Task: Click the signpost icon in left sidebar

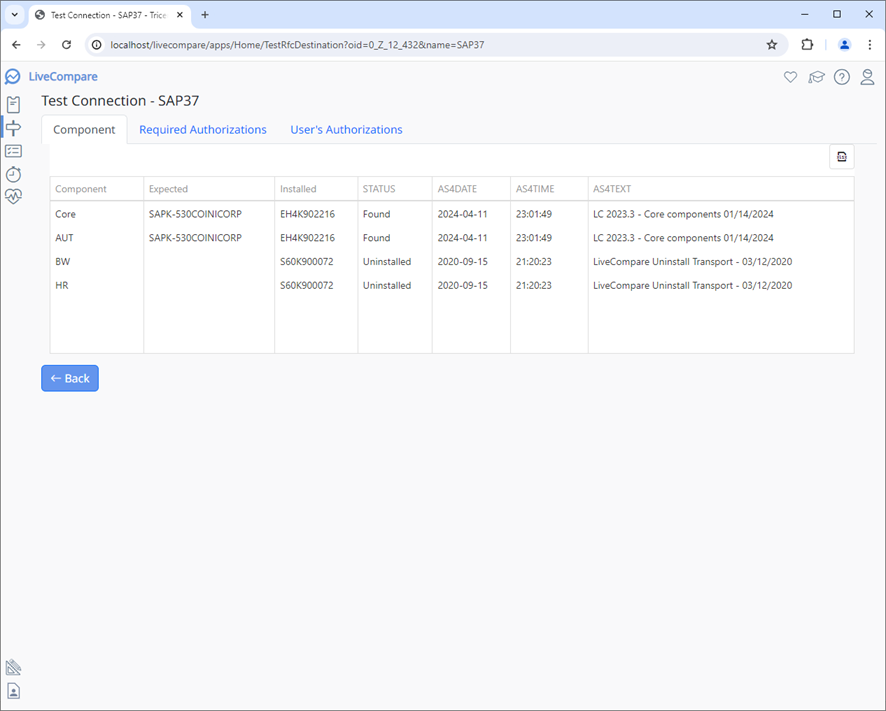Action: [x=13, y=127]
